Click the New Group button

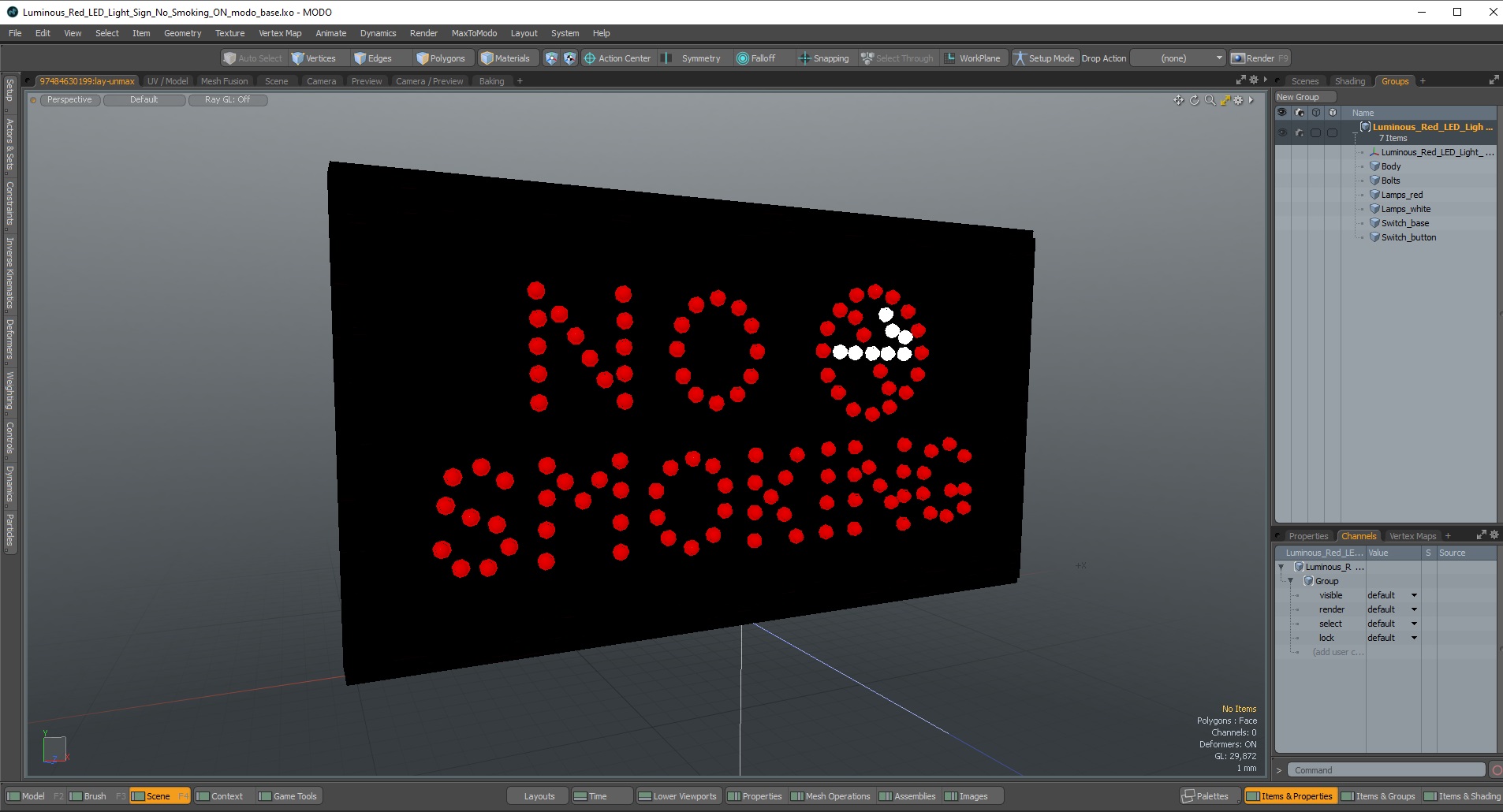click(1305, 97)
